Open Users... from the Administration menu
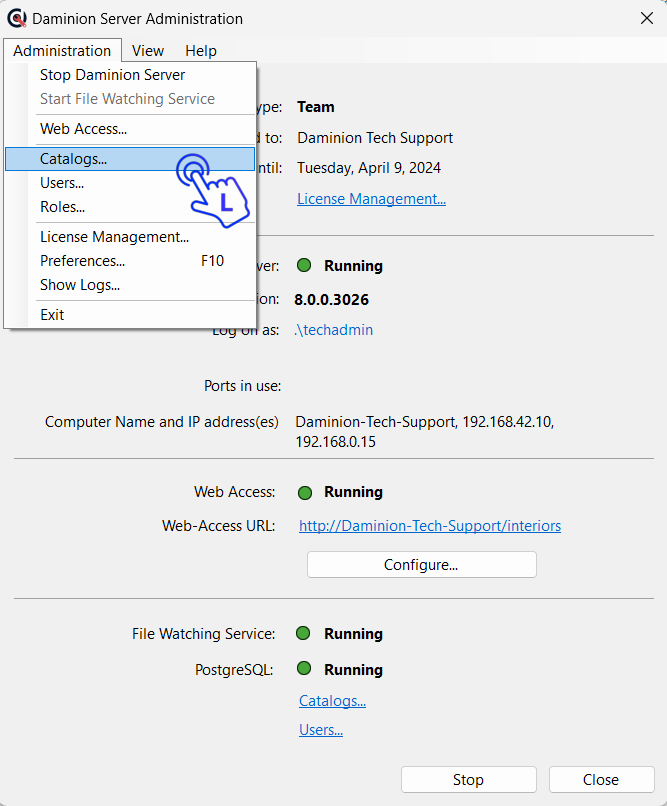Screen dimensions: 667x806 [x=62, y=183]
